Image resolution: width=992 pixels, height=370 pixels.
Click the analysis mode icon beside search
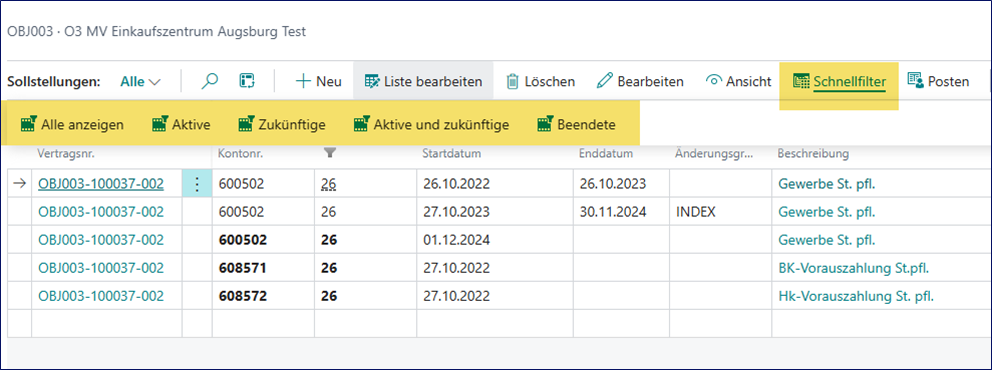click(x=247, y=81)
